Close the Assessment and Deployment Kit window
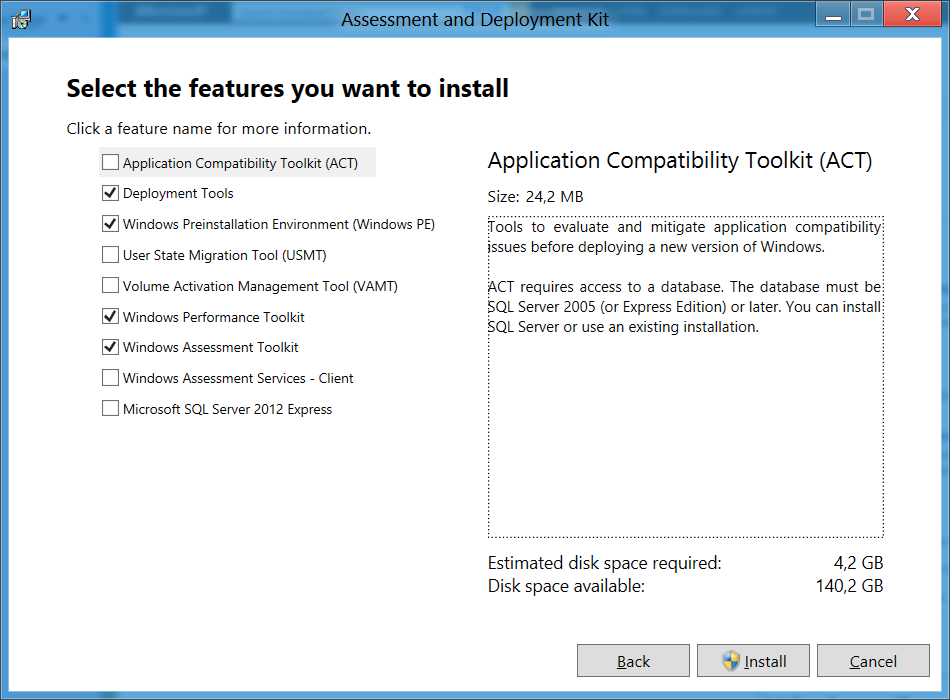950x700 pixels. [912, 14]
